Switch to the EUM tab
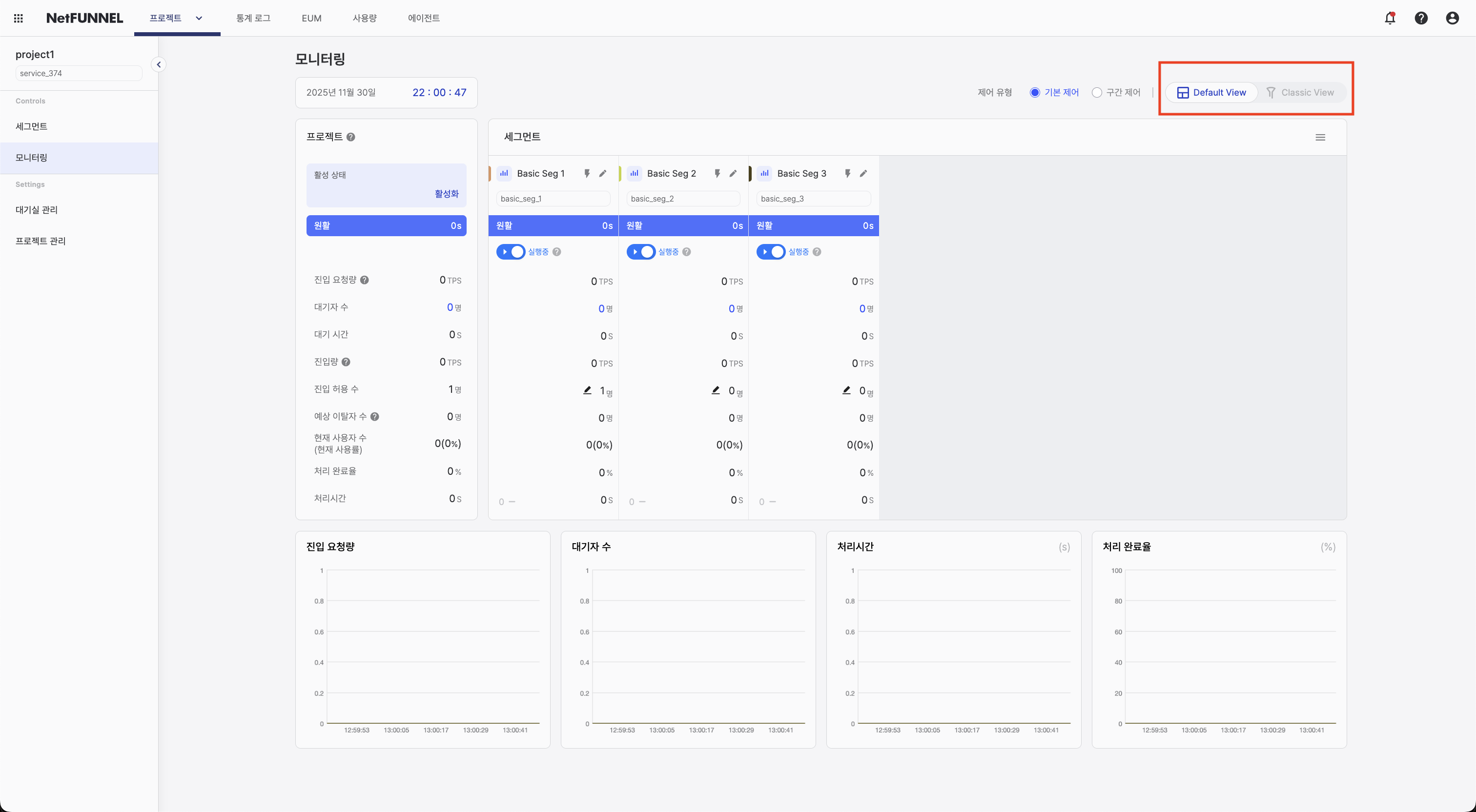1476x812 pixels. point(311,18)
